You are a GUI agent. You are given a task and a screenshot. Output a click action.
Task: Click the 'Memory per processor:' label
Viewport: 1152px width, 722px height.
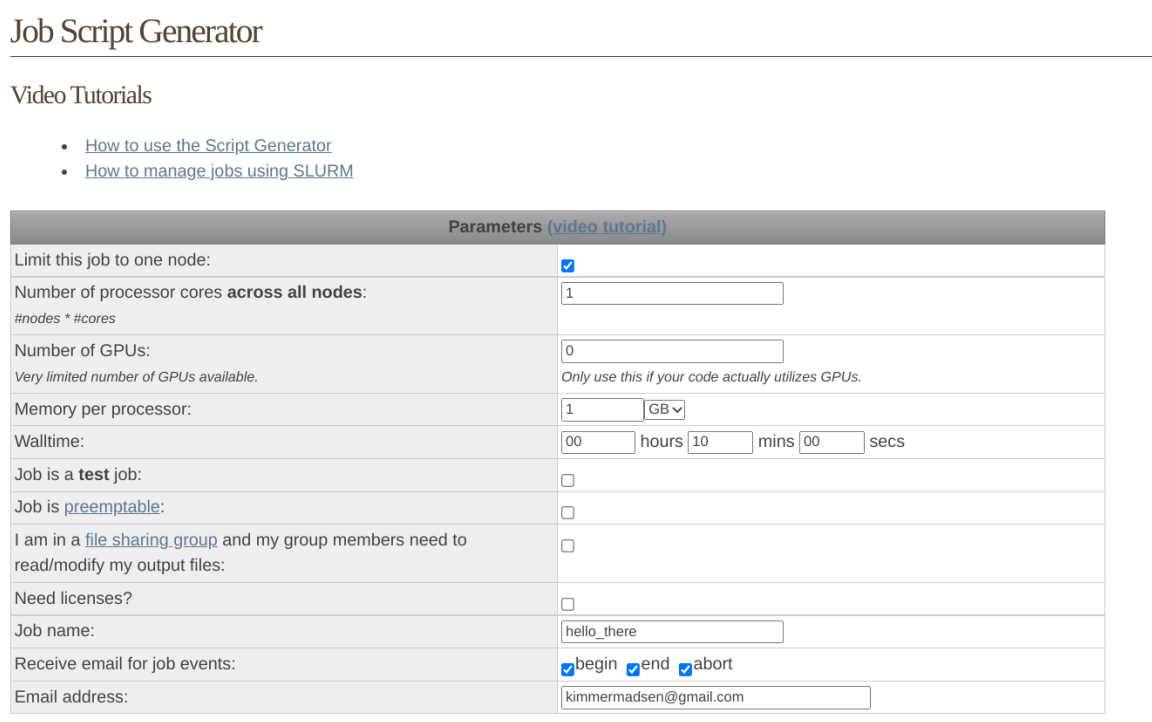click(x=103, y=409)
